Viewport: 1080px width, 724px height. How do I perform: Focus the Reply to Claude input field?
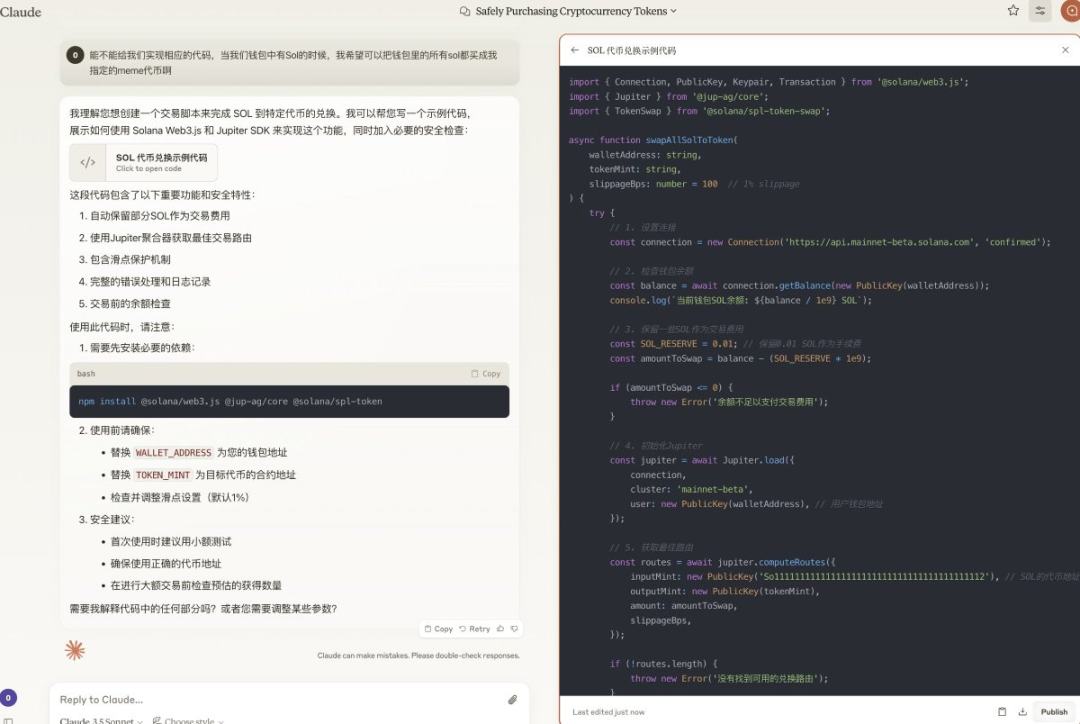(270, 700)
